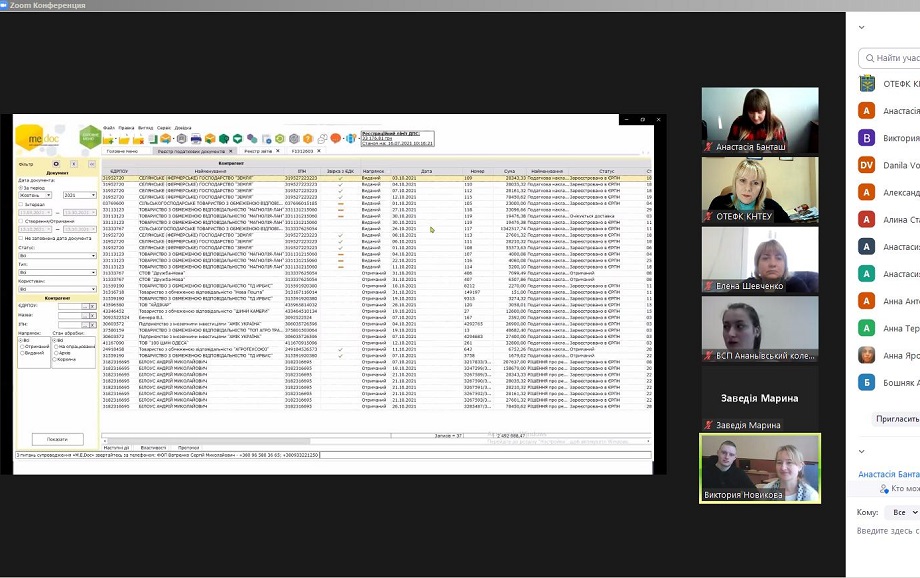Select Архів radio under Стан обробки
920x578 pixels.
[x=56, y=353]
